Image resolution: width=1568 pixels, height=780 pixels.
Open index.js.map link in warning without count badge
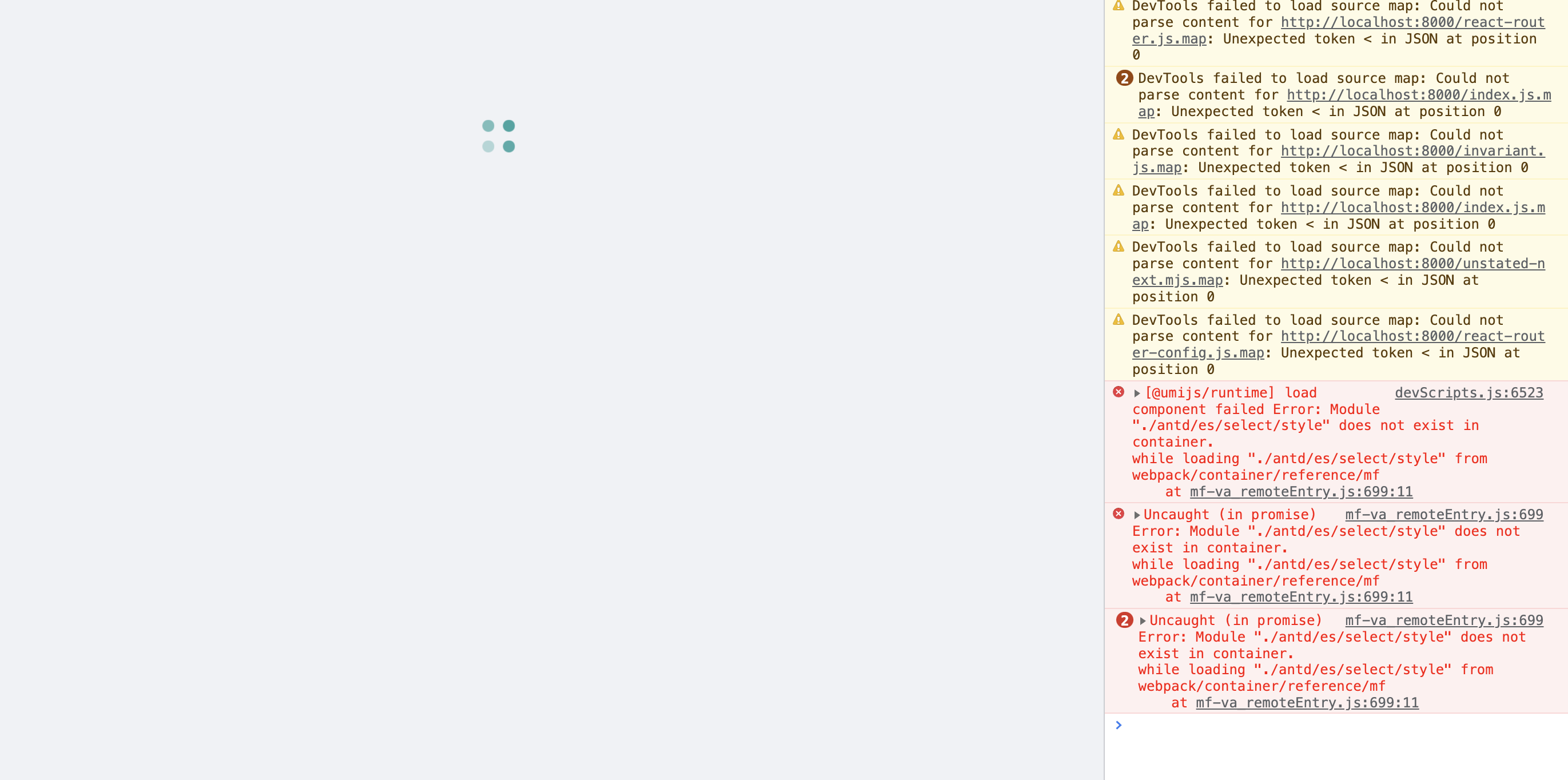pyautogui.click(x=1412, y=208)
